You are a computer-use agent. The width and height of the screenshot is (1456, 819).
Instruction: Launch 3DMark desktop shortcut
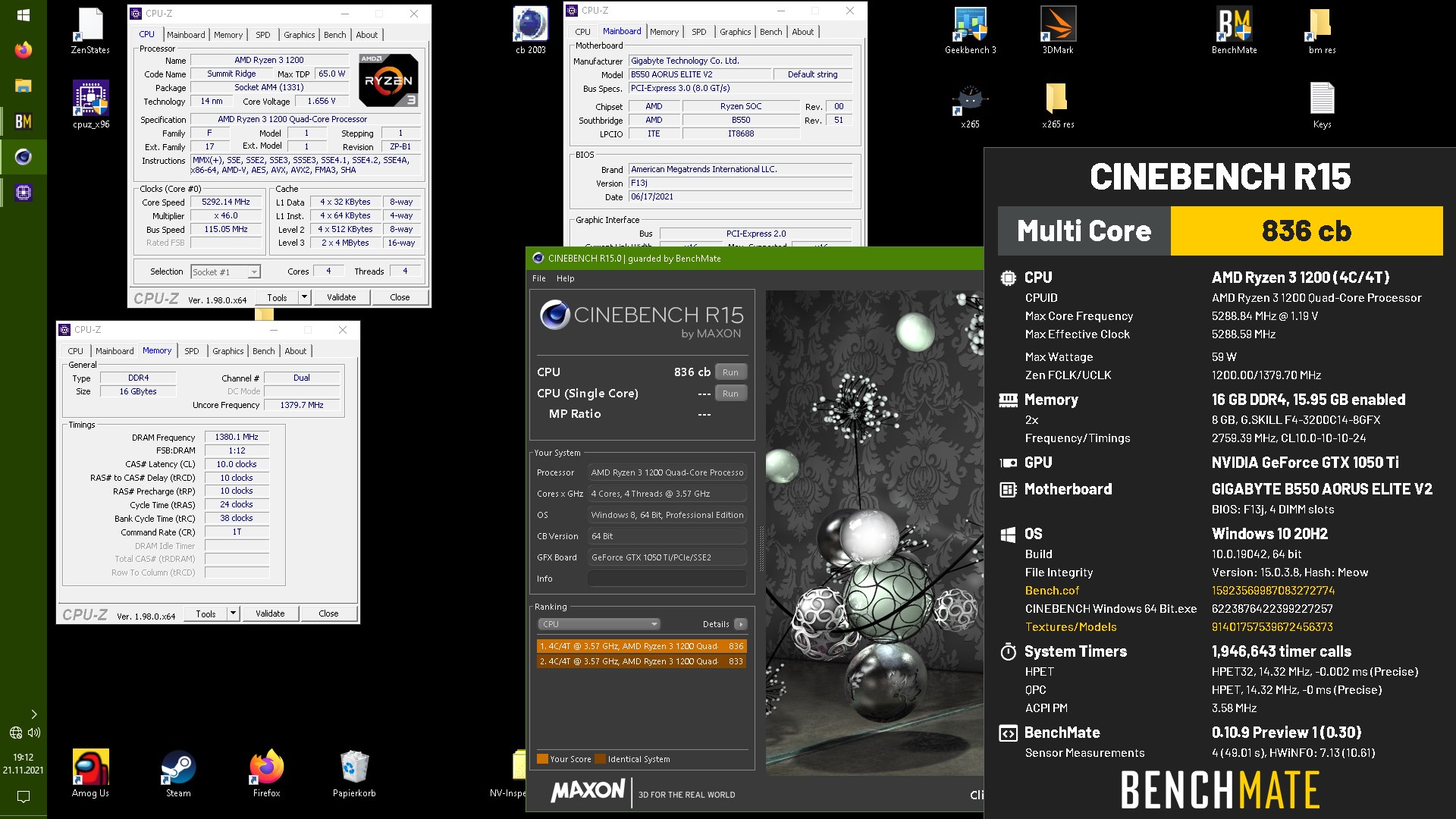[1057, 31]
